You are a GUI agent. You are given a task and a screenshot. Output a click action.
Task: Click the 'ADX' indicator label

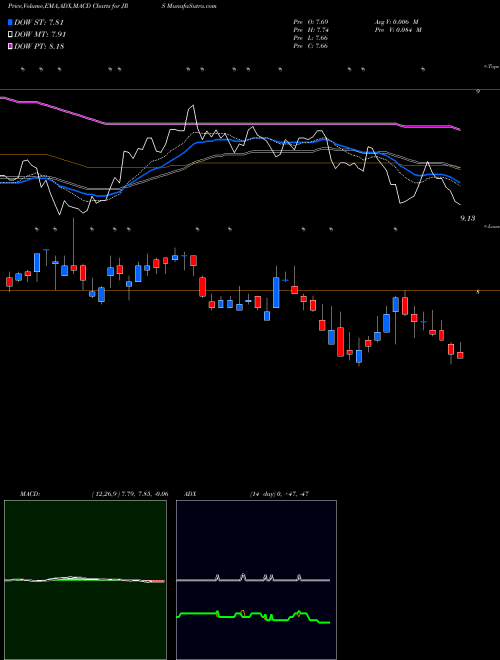point(190,494)
